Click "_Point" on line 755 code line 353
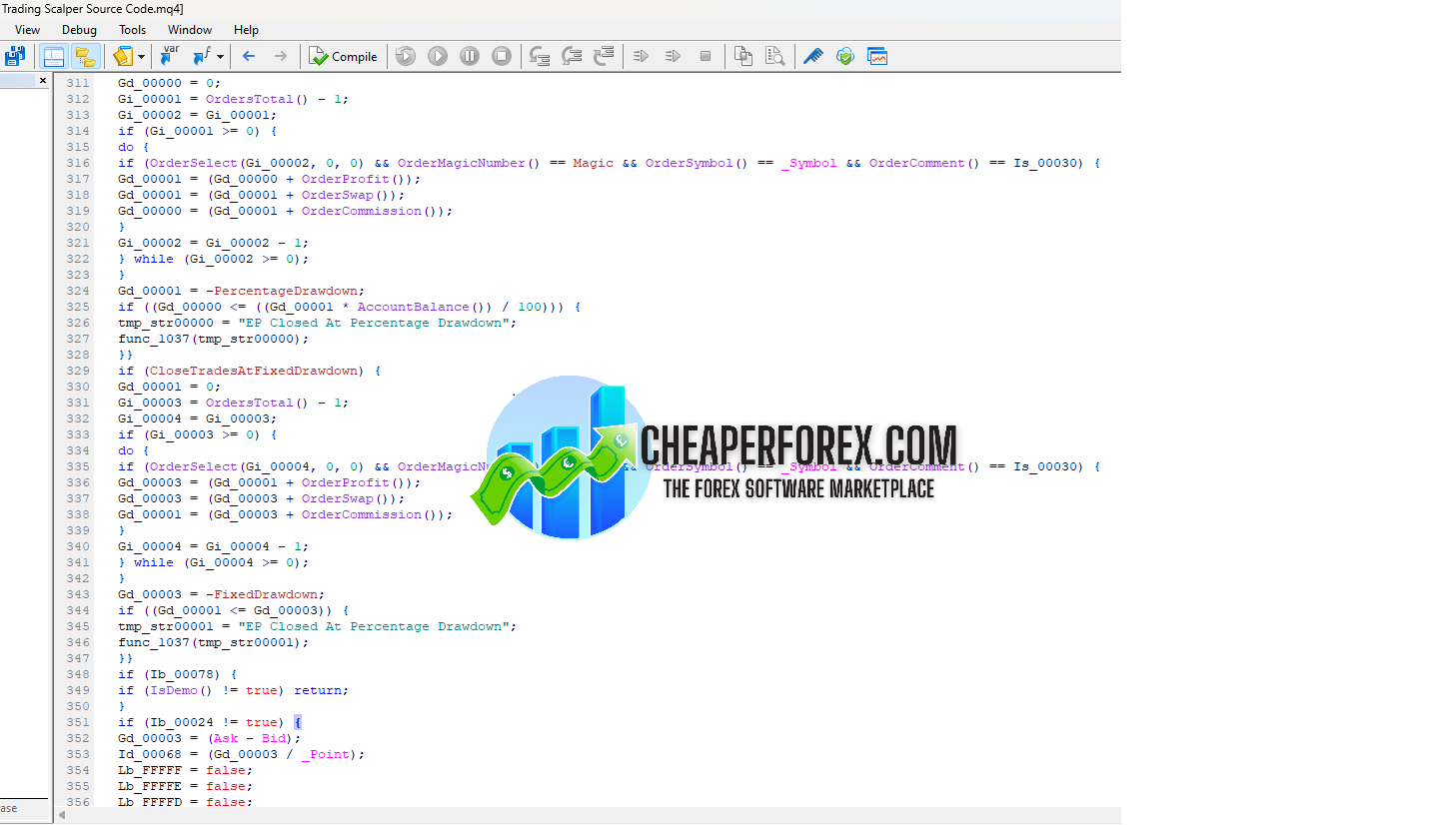This screenshot has width=1456, height=825. [326, 754]
